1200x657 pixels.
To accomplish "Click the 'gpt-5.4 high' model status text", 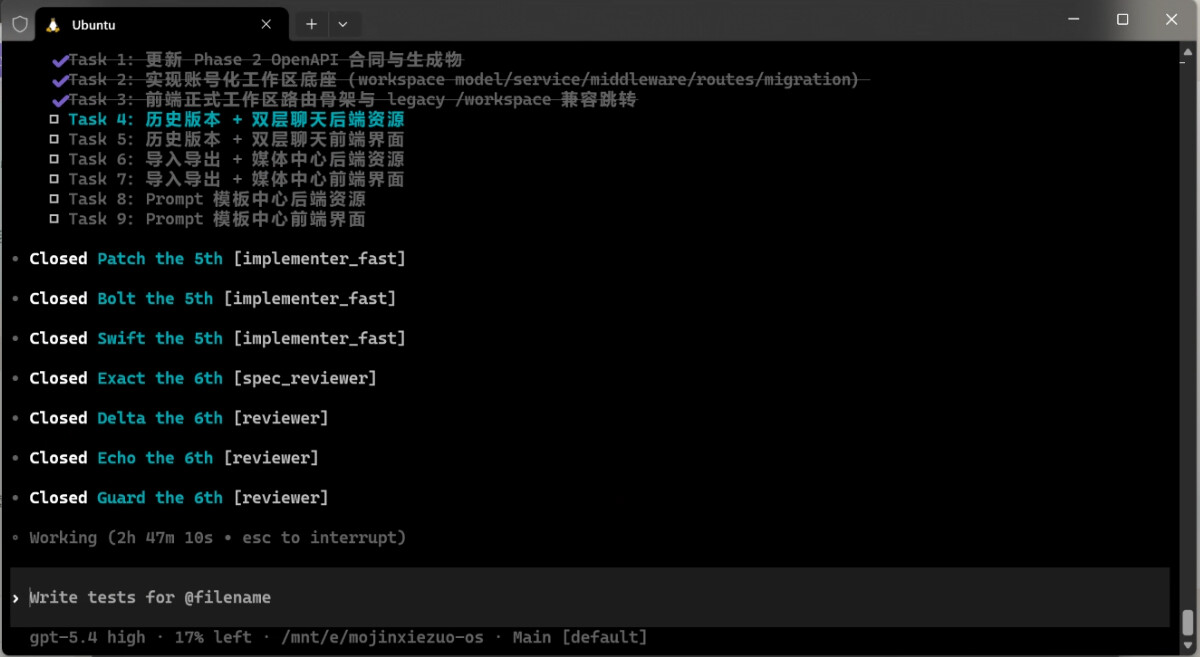I will 88,637.
